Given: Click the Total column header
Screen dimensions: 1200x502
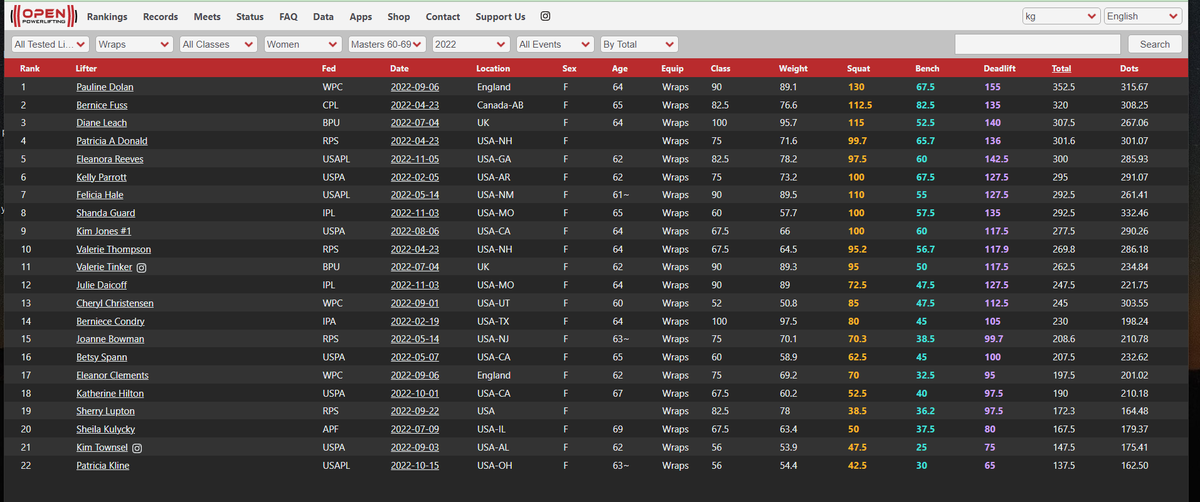Looking at the screenshot, I should tap(1061, 69).
